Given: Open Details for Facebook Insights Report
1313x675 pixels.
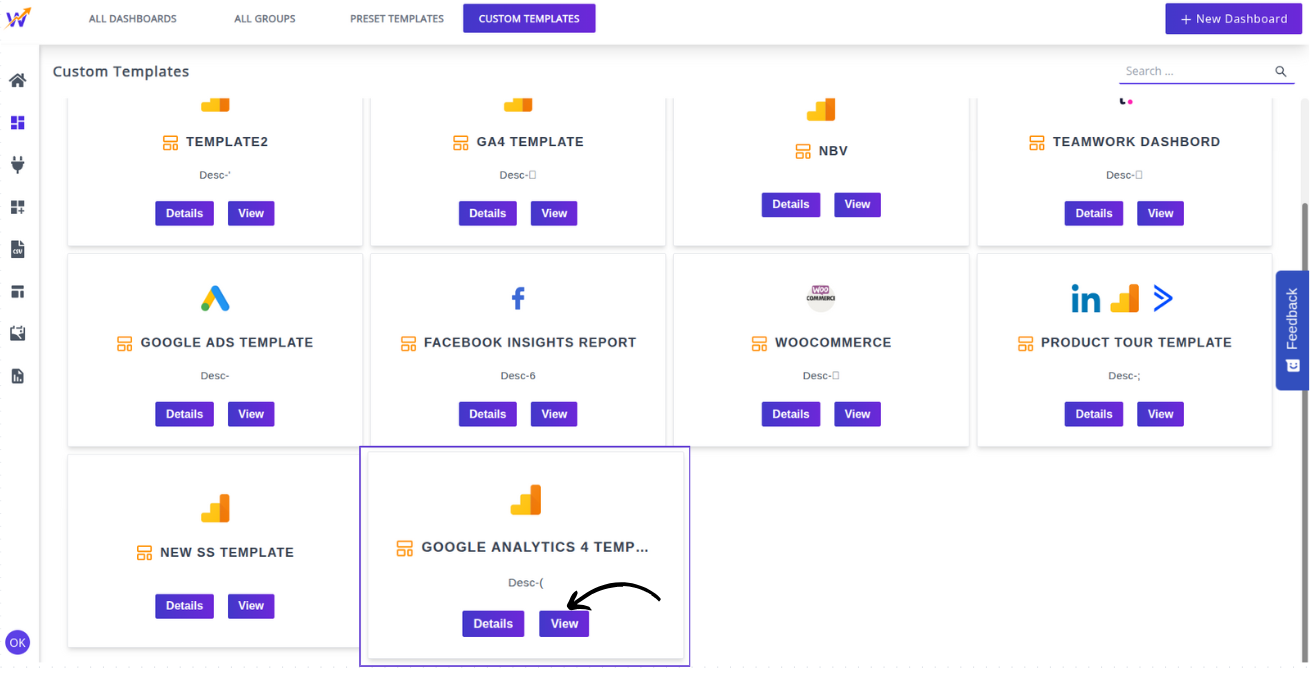Looking at the screenshot, I should point(487,414).
